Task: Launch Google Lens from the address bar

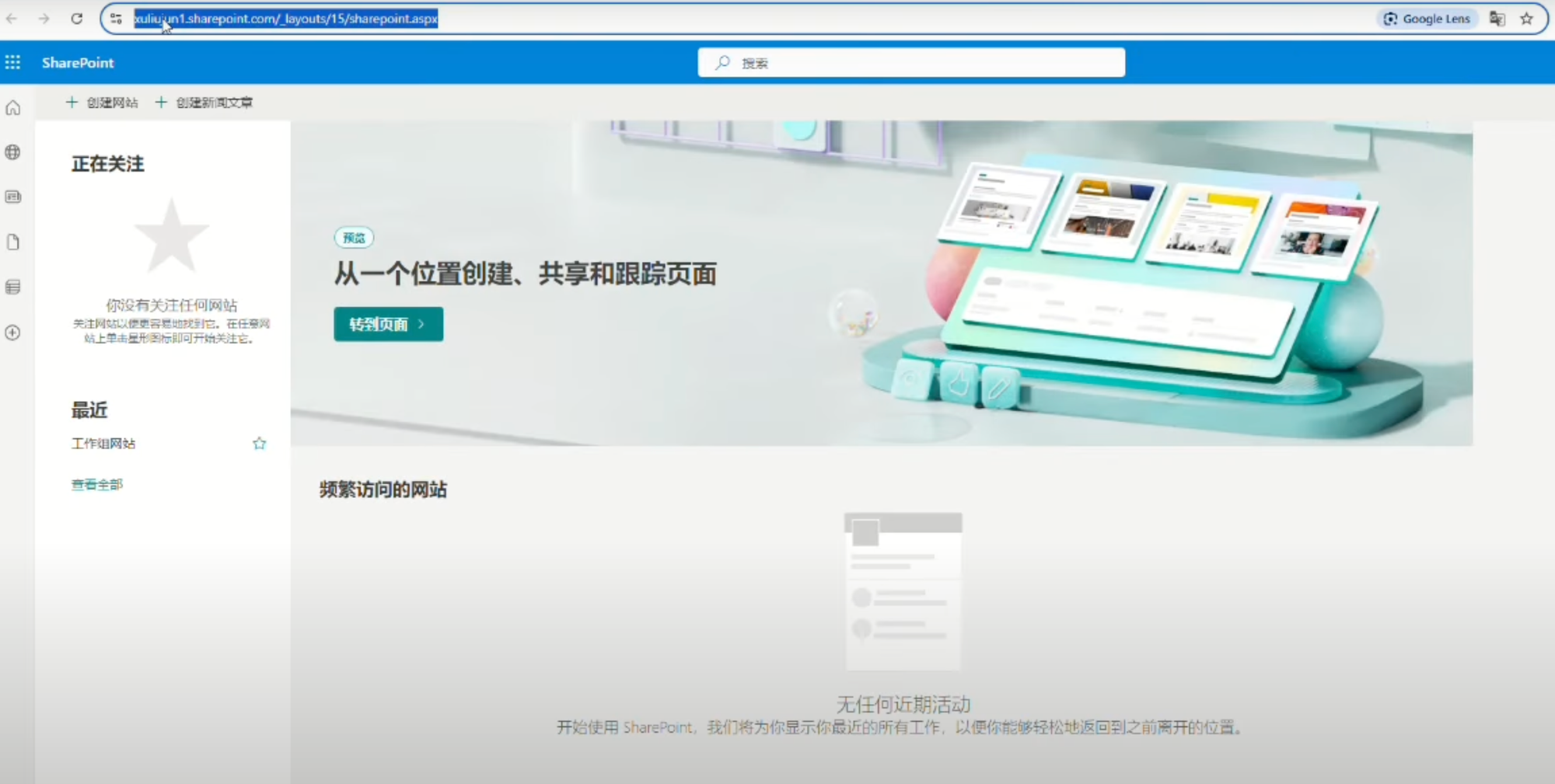Action: [1428, 19]
